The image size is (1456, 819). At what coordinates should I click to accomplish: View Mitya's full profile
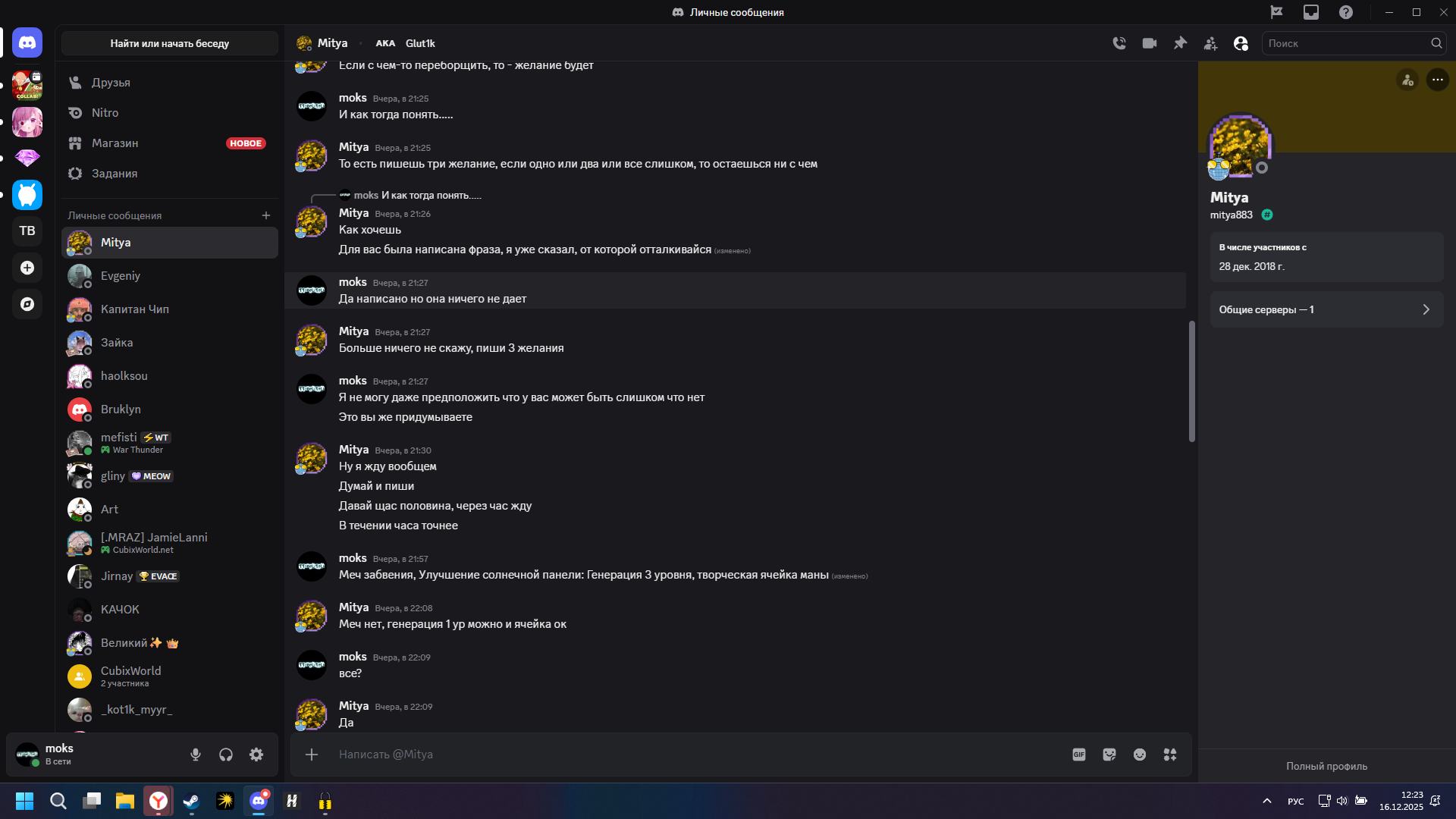pyautogui.click(x=1326, y=766)
